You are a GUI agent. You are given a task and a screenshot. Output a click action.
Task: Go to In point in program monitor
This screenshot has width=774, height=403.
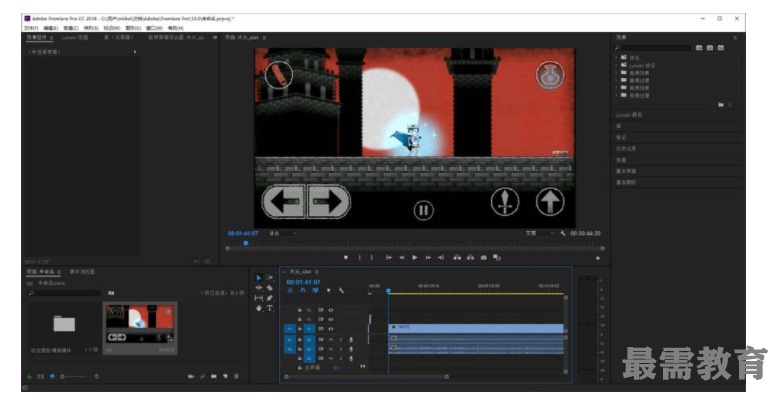tap(389, 257)
